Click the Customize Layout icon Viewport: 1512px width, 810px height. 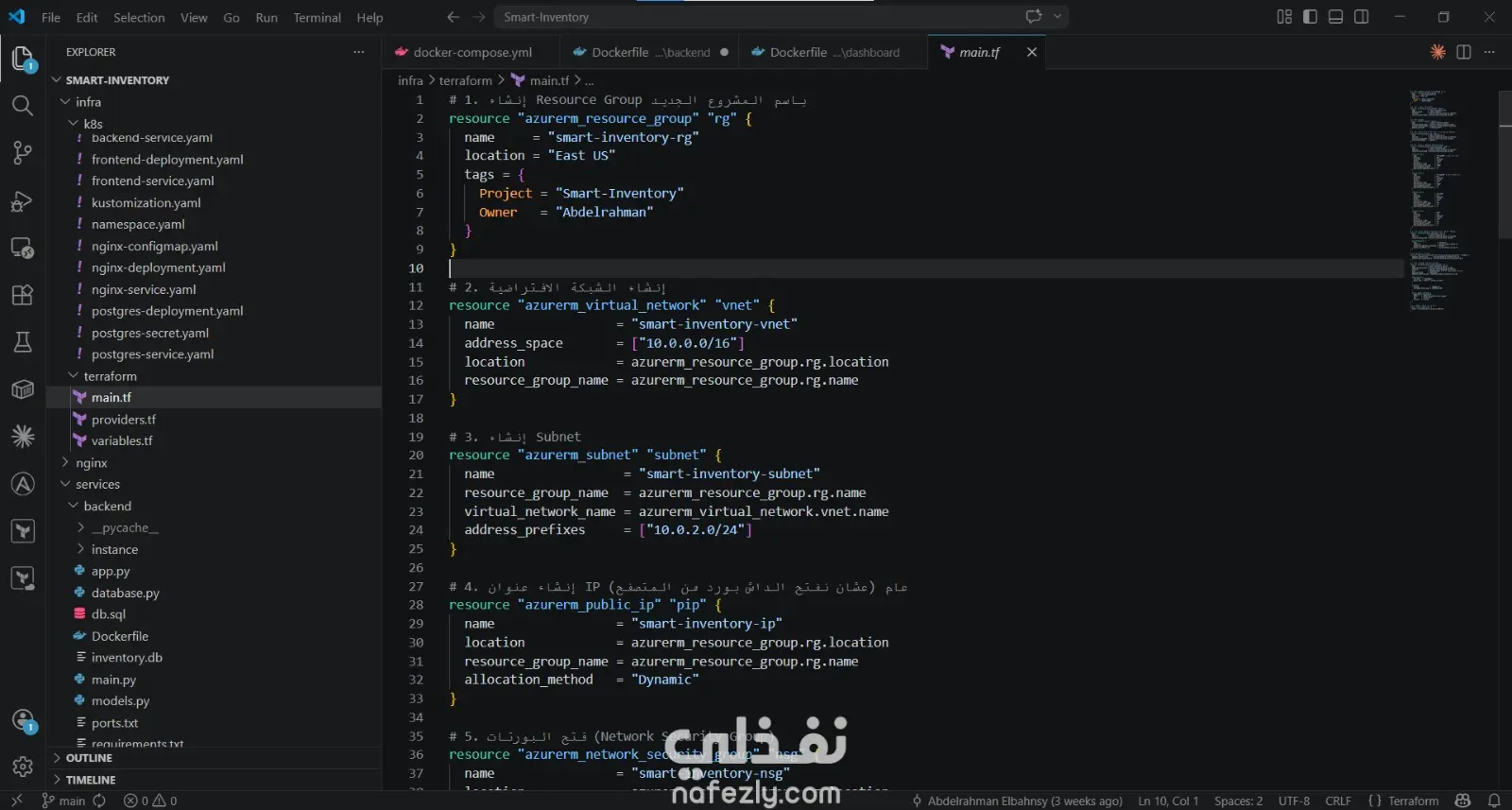pos(1284,17)
